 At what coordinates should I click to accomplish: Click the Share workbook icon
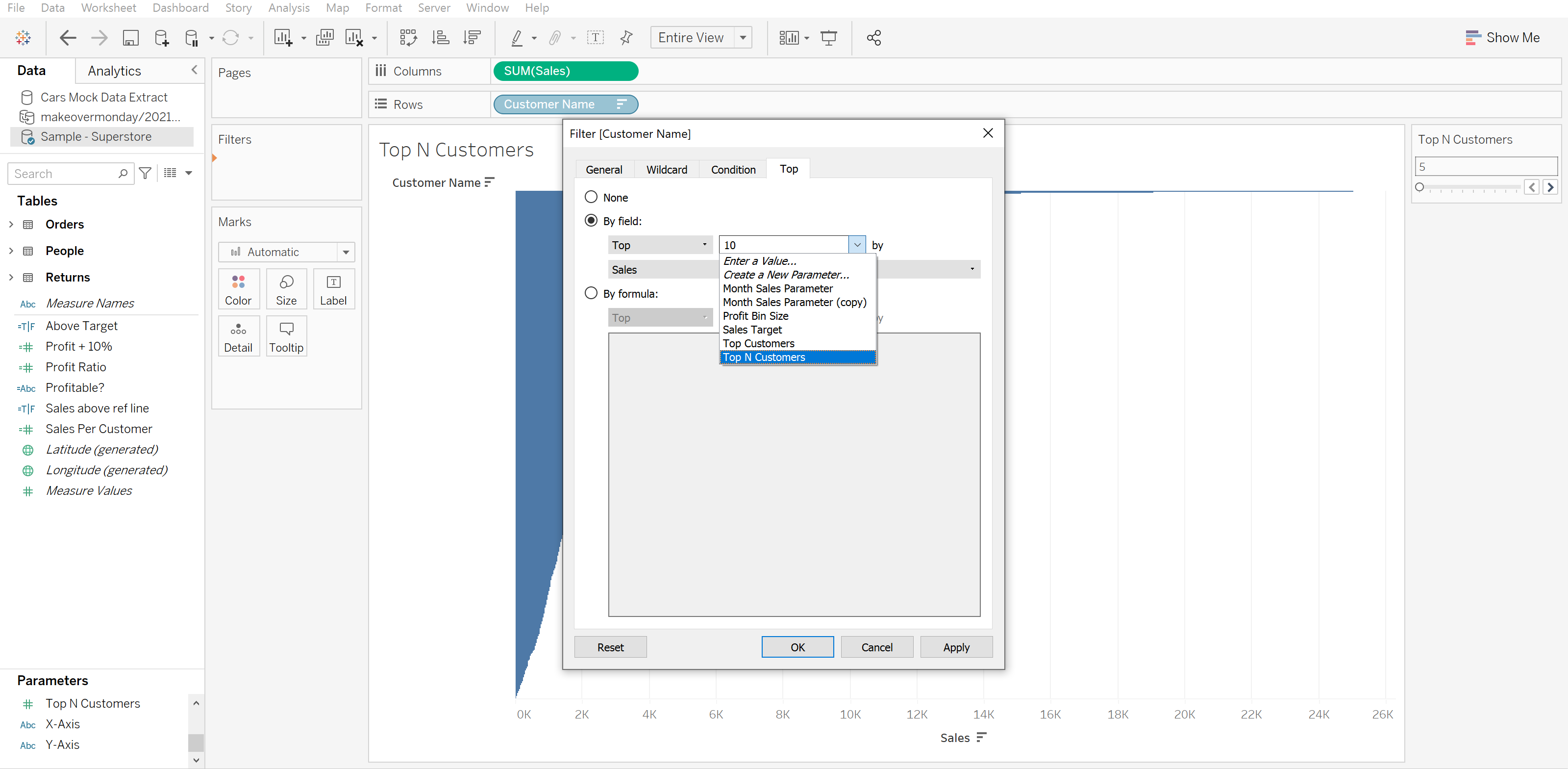click(x=874, y=38)
